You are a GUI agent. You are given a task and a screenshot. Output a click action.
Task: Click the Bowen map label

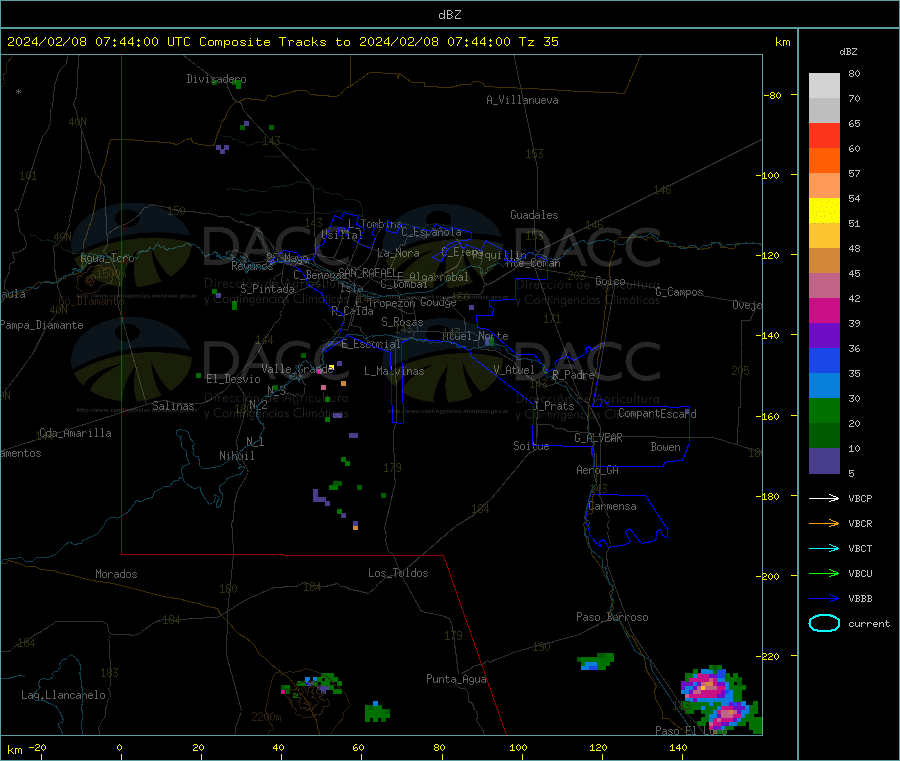click(666, 447)
